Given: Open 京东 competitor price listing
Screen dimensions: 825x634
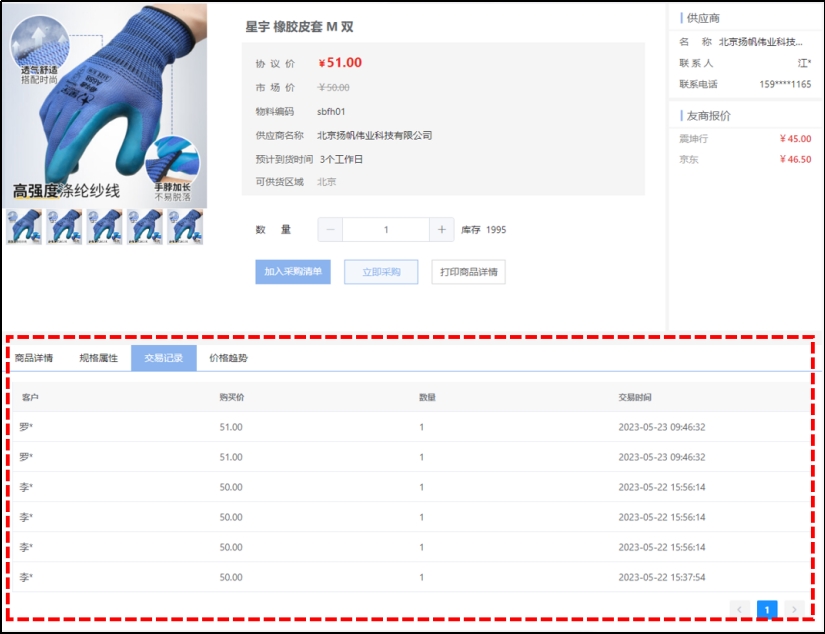Looking at the screenshot, I should [x=689, y=159].
